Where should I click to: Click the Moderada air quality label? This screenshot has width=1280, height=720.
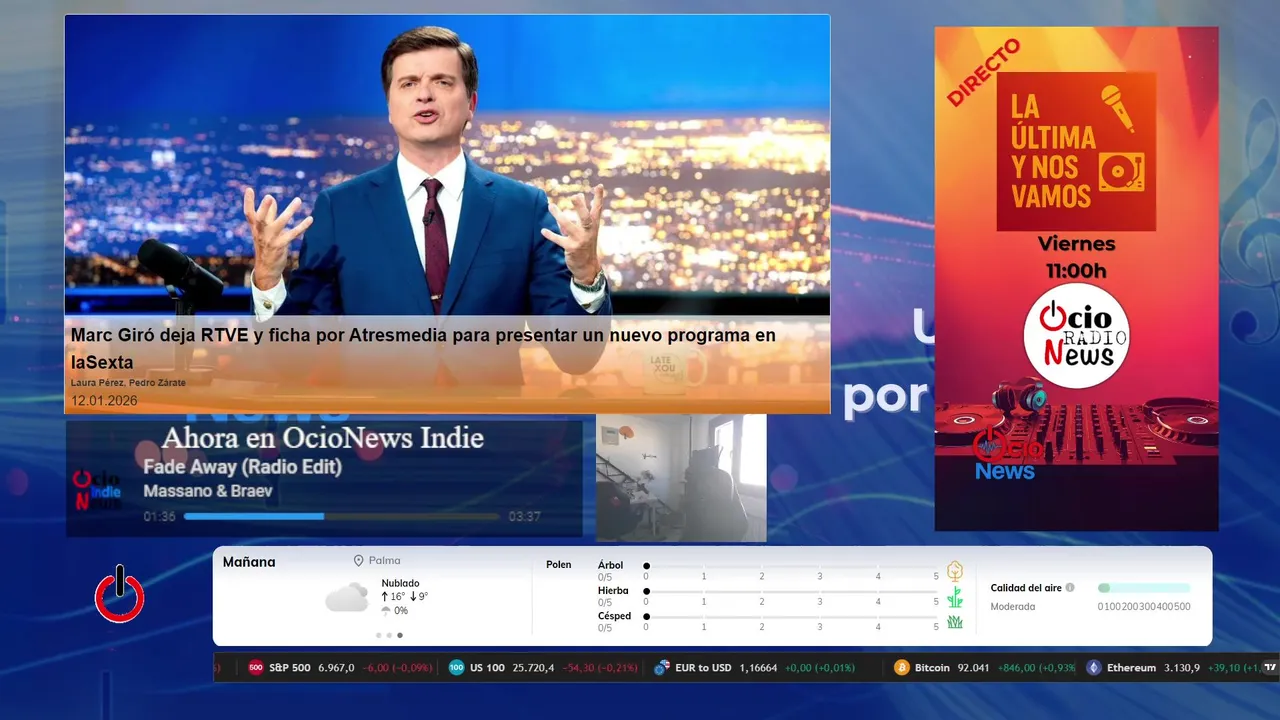click(1013, 607)
